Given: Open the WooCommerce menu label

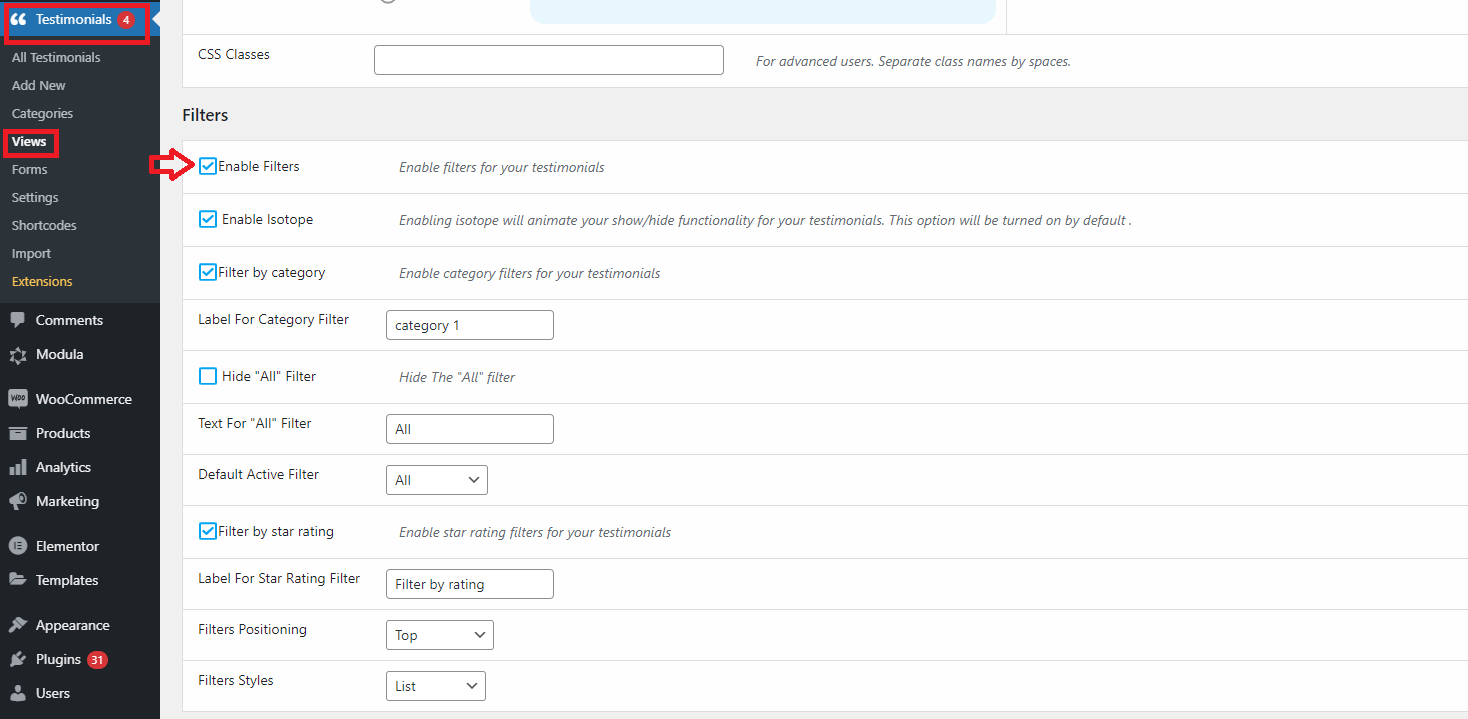Looking at the screenshot, I should pos(84,399).
